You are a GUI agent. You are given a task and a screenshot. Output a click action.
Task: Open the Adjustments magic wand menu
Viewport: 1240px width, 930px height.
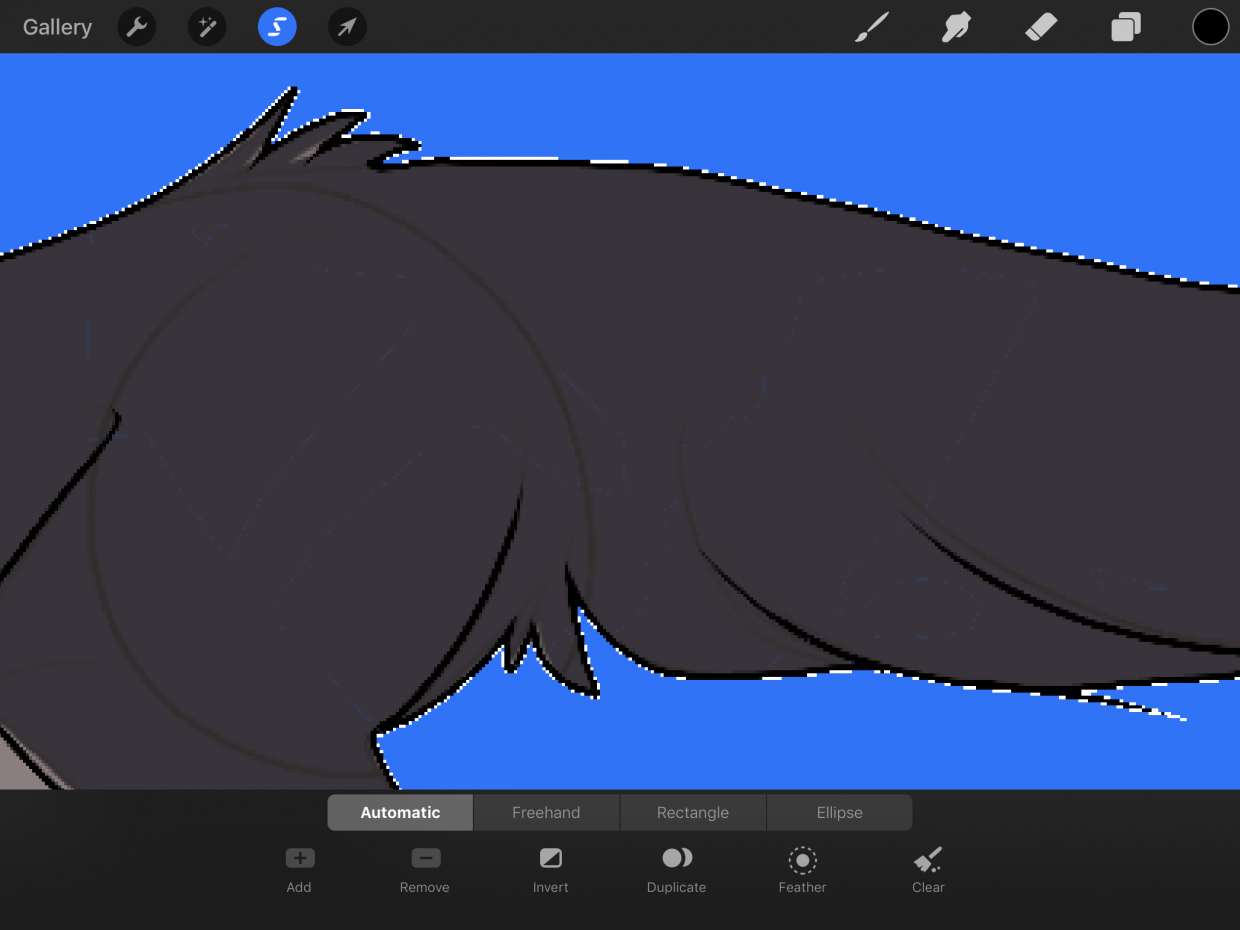point(207,27)
